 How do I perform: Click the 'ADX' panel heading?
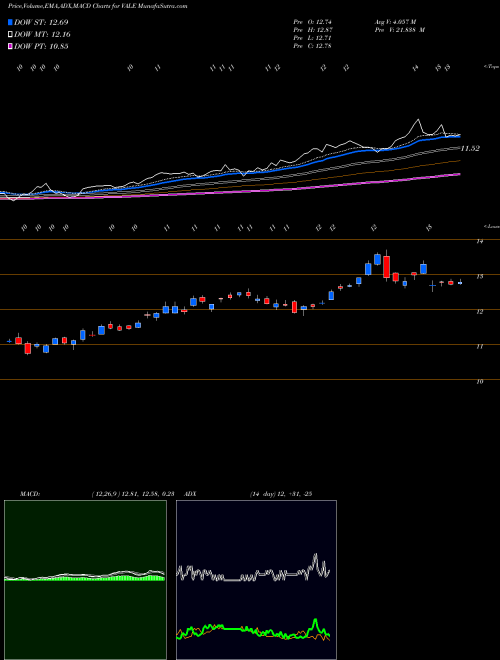pos(191,494)
